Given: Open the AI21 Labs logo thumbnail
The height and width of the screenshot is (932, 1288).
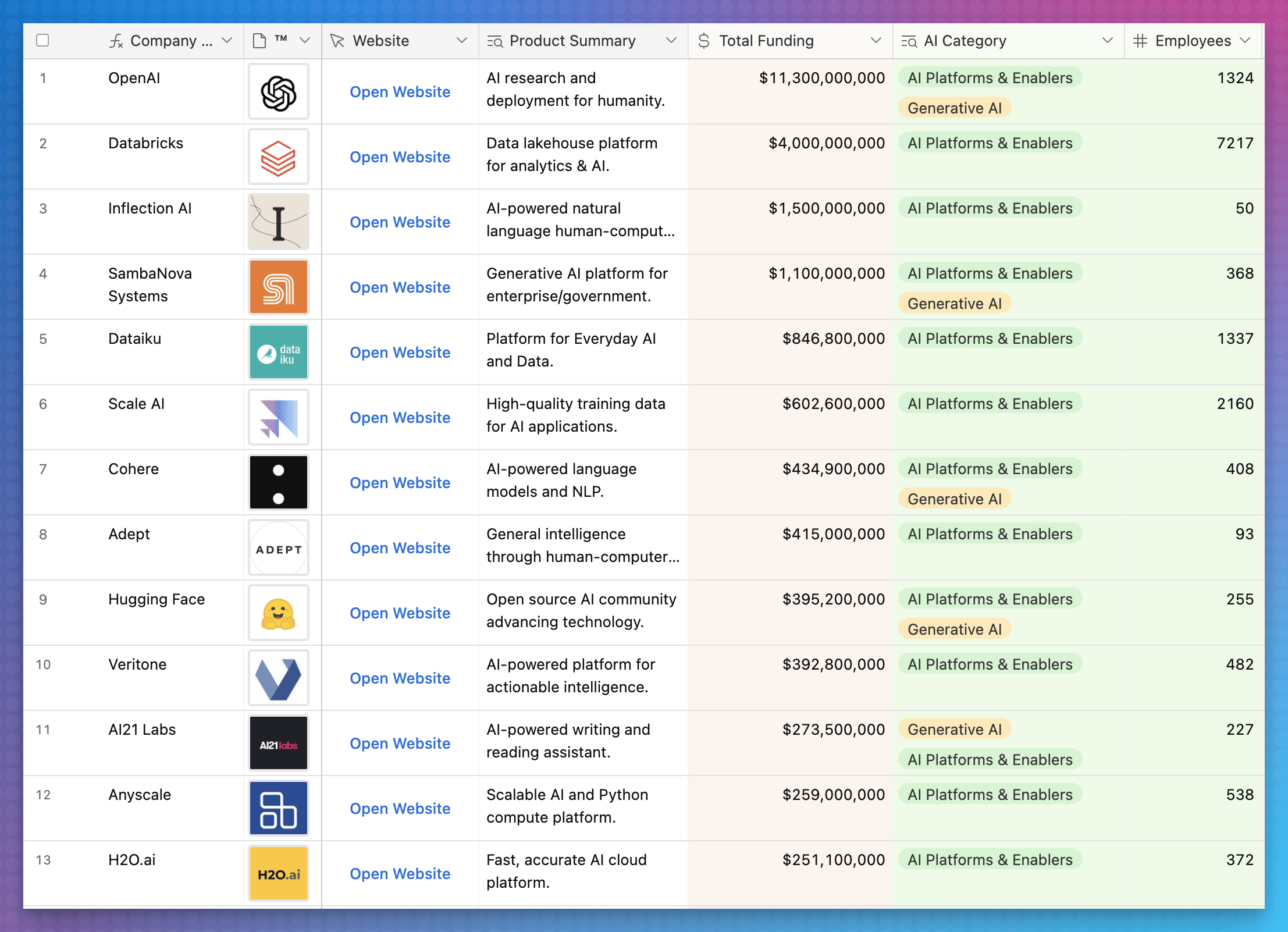Looking at the screenshot, I should click(279, 744).
